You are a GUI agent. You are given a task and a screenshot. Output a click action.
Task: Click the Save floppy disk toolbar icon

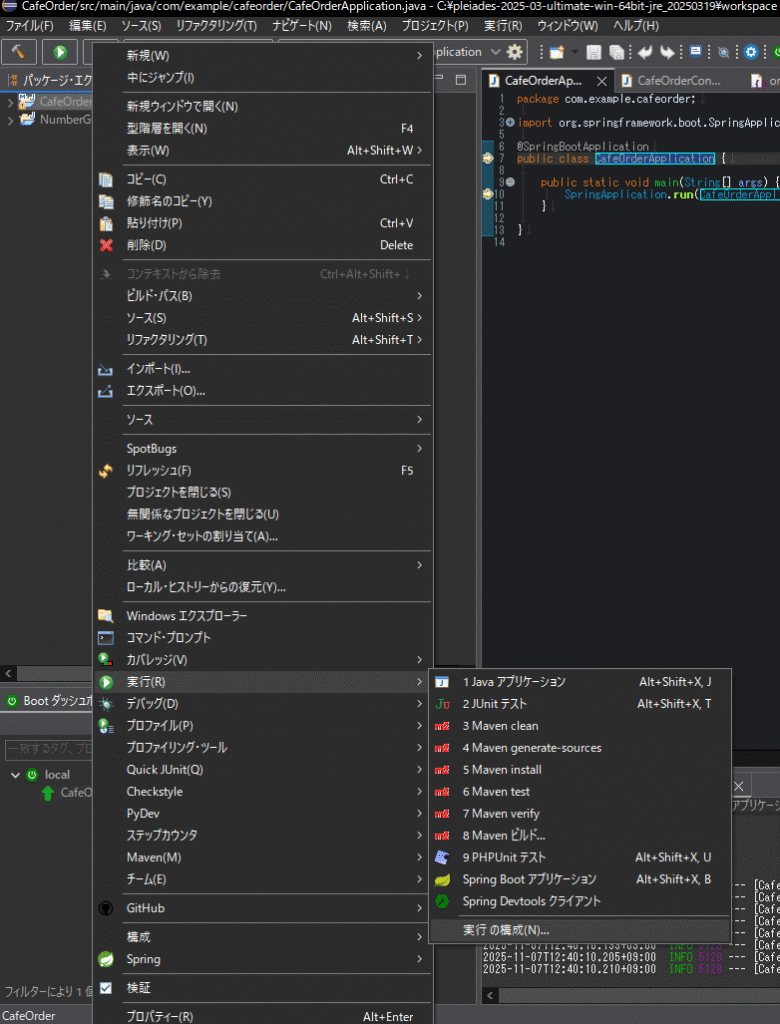point(594,52)
